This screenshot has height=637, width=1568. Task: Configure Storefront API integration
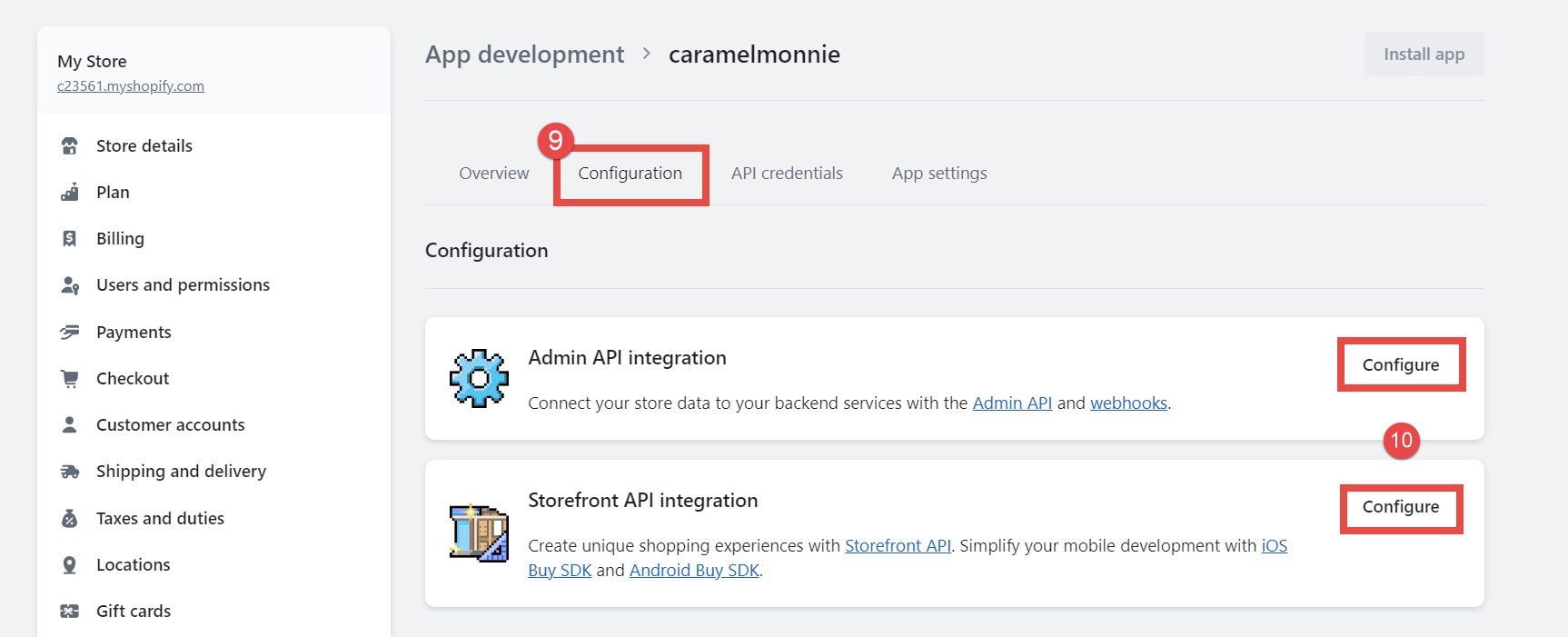tap(1400, 507)
